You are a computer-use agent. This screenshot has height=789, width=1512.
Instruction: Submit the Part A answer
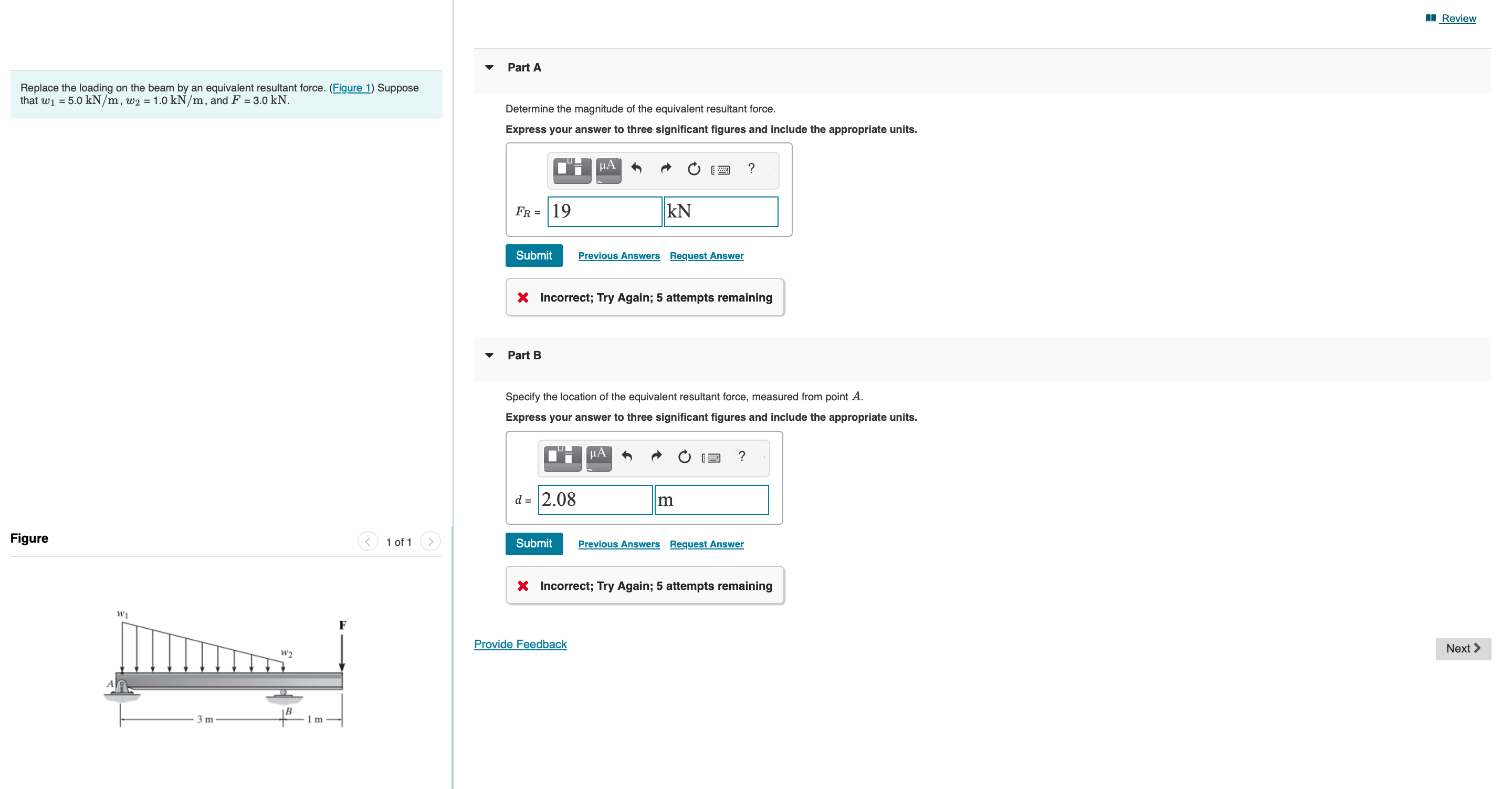533,256
